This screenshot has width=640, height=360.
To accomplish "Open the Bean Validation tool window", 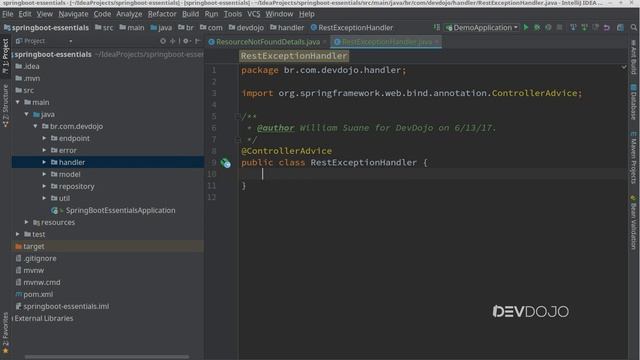I will [633, 222].
